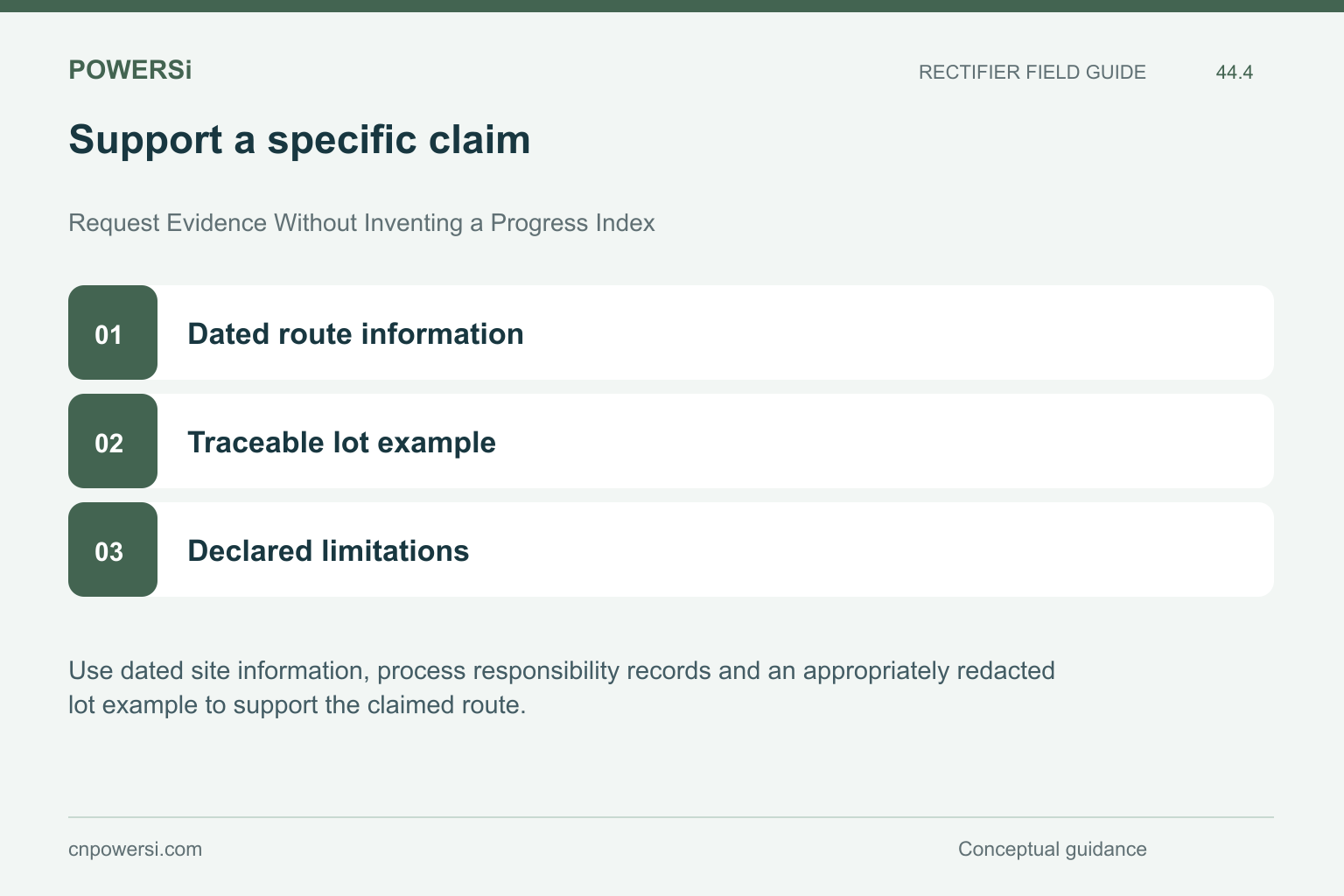Select the 'Traceable lot example' item
Viewport: 1344px width, 896px height.
click(671, 441)
